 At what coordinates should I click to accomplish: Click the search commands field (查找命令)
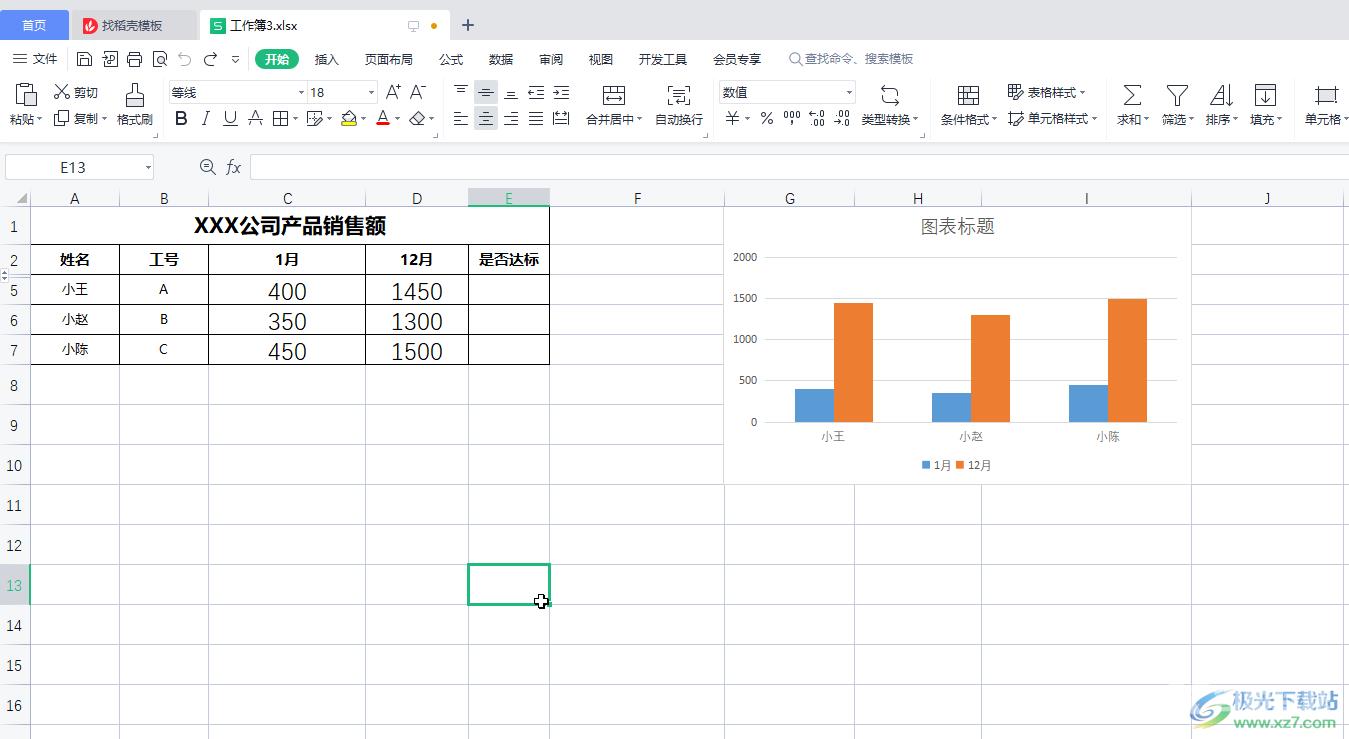pyautogui.click(x=850, y=59)
